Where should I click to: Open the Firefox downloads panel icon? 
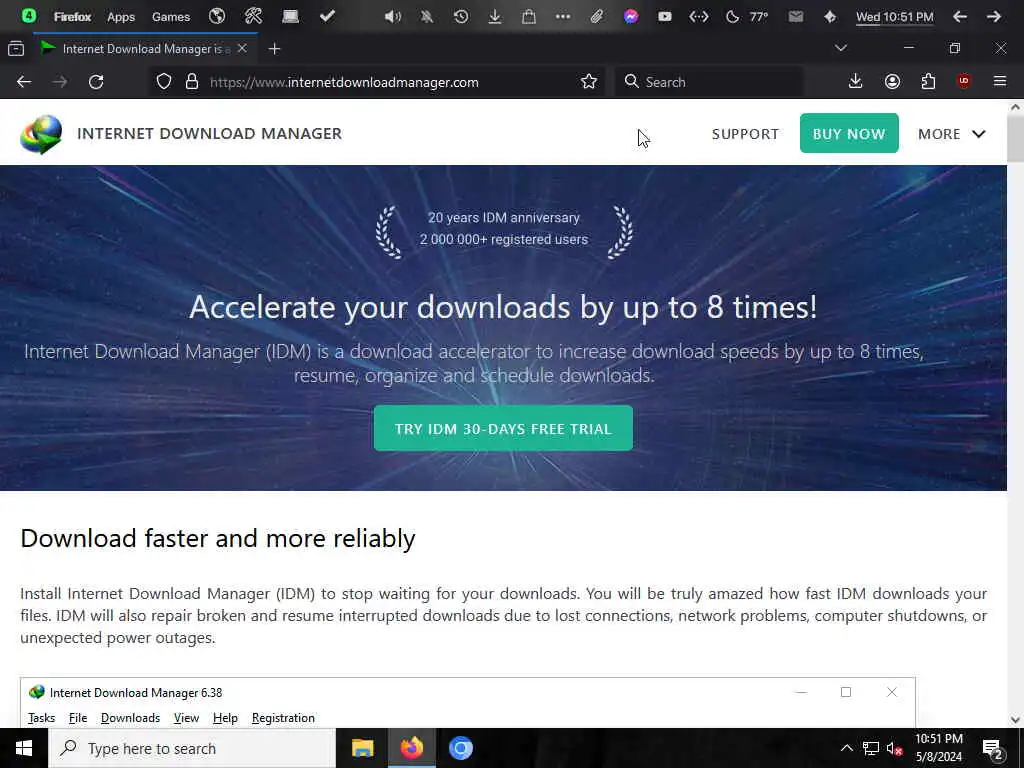point(856,82)
